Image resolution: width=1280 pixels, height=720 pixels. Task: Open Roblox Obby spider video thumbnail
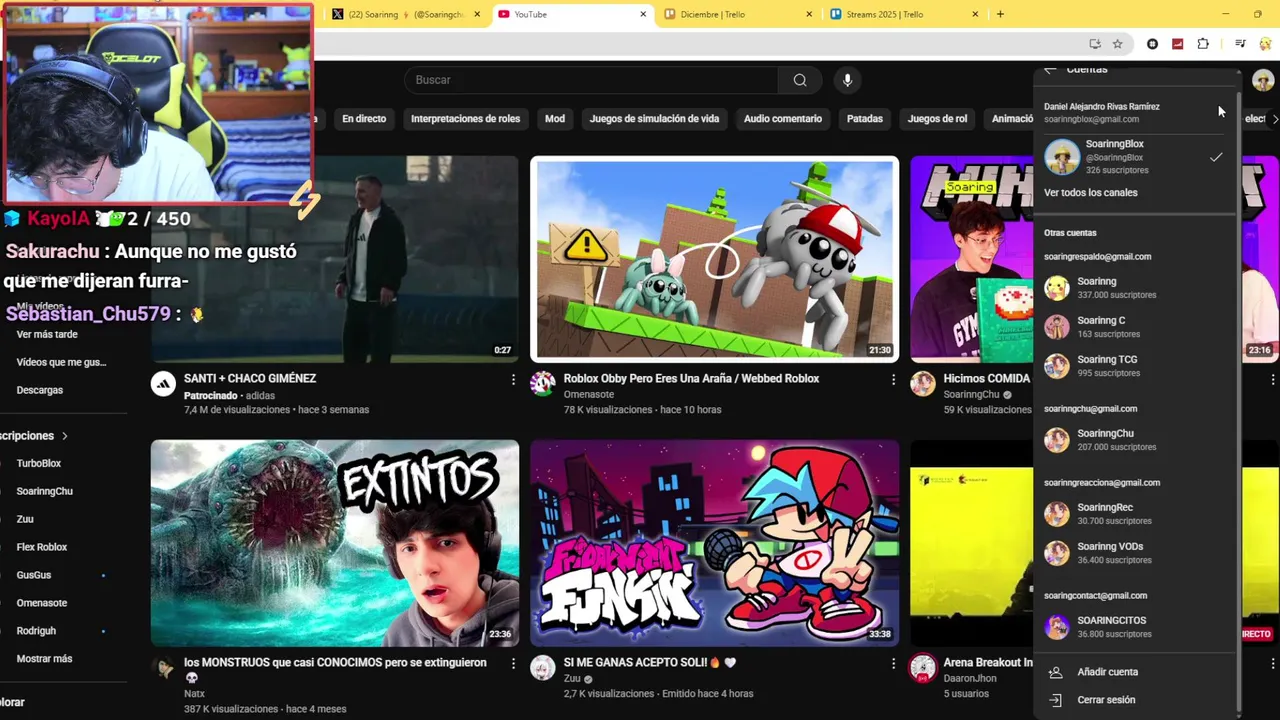pyautogui.click(x=714, y=259)
